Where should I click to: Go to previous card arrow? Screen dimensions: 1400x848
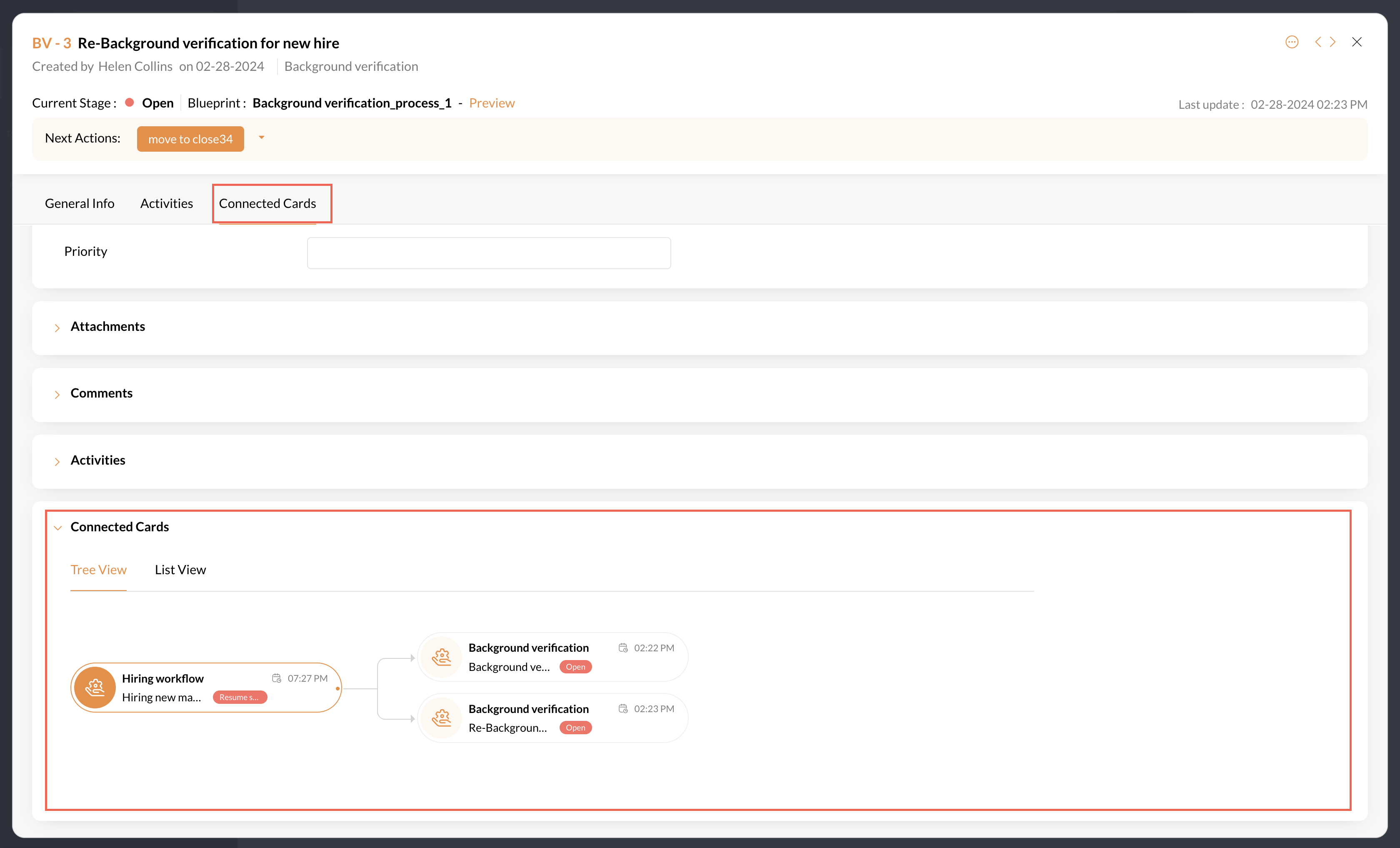pyautogui.click(x=1318, y=42)
